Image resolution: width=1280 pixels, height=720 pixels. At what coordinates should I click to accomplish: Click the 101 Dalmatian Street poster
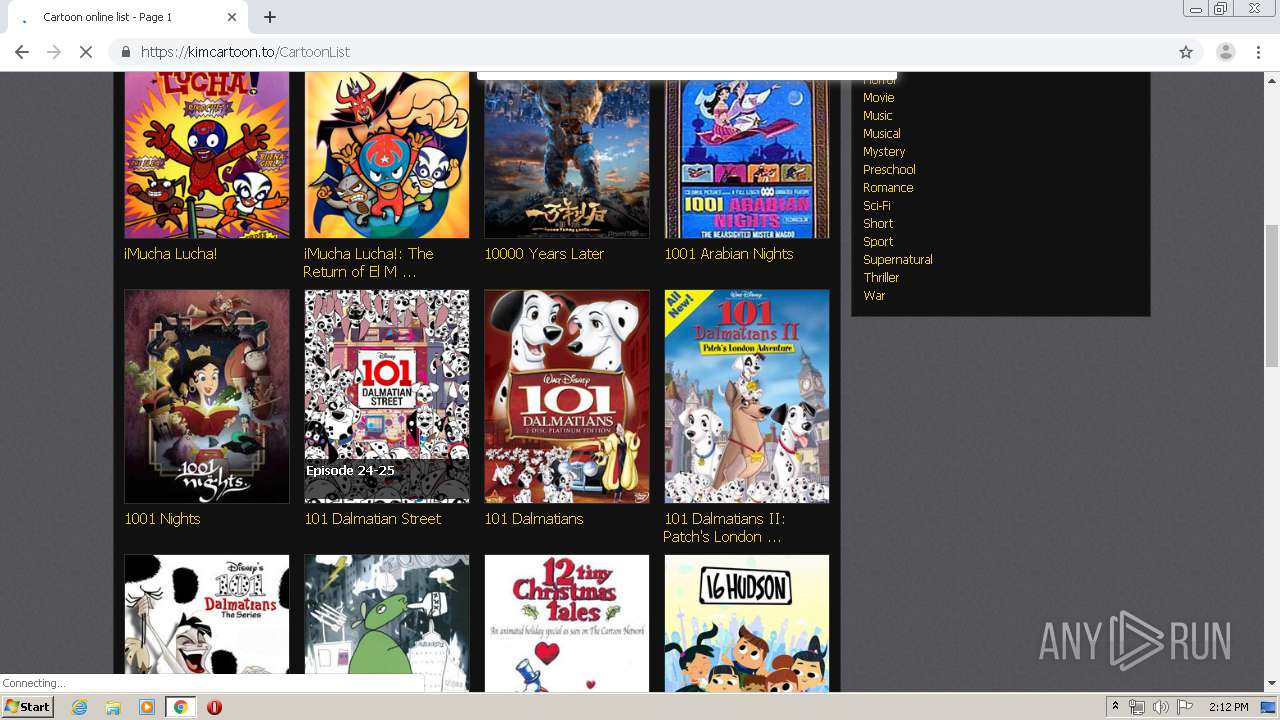(x=387, y=396)
